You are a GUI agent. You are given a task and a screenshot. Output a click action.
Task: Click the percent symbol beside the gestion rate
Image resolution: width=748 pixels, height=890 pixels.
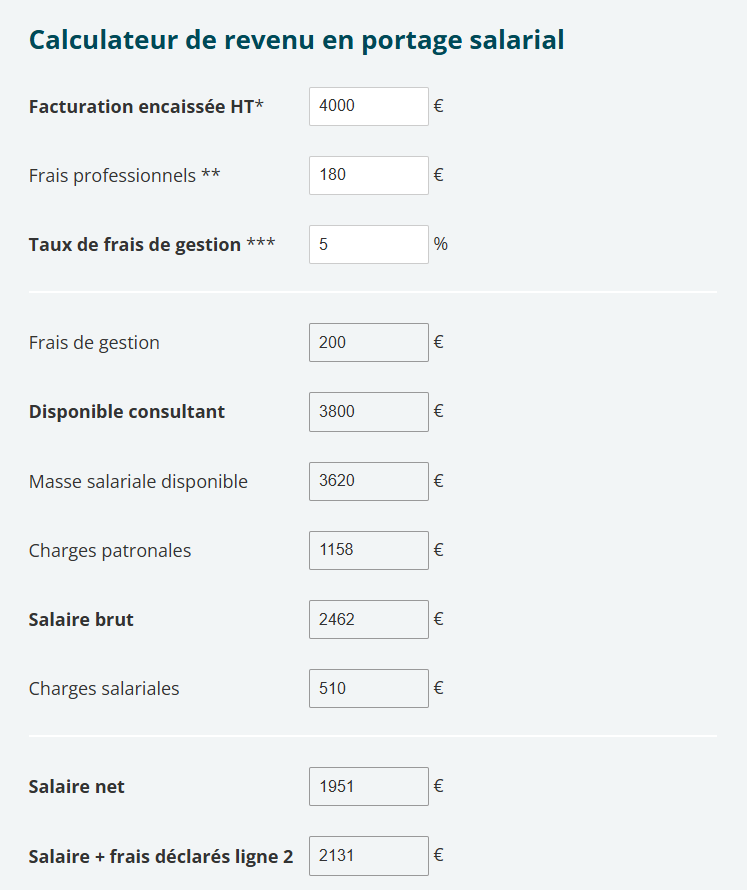coord(441,244)
